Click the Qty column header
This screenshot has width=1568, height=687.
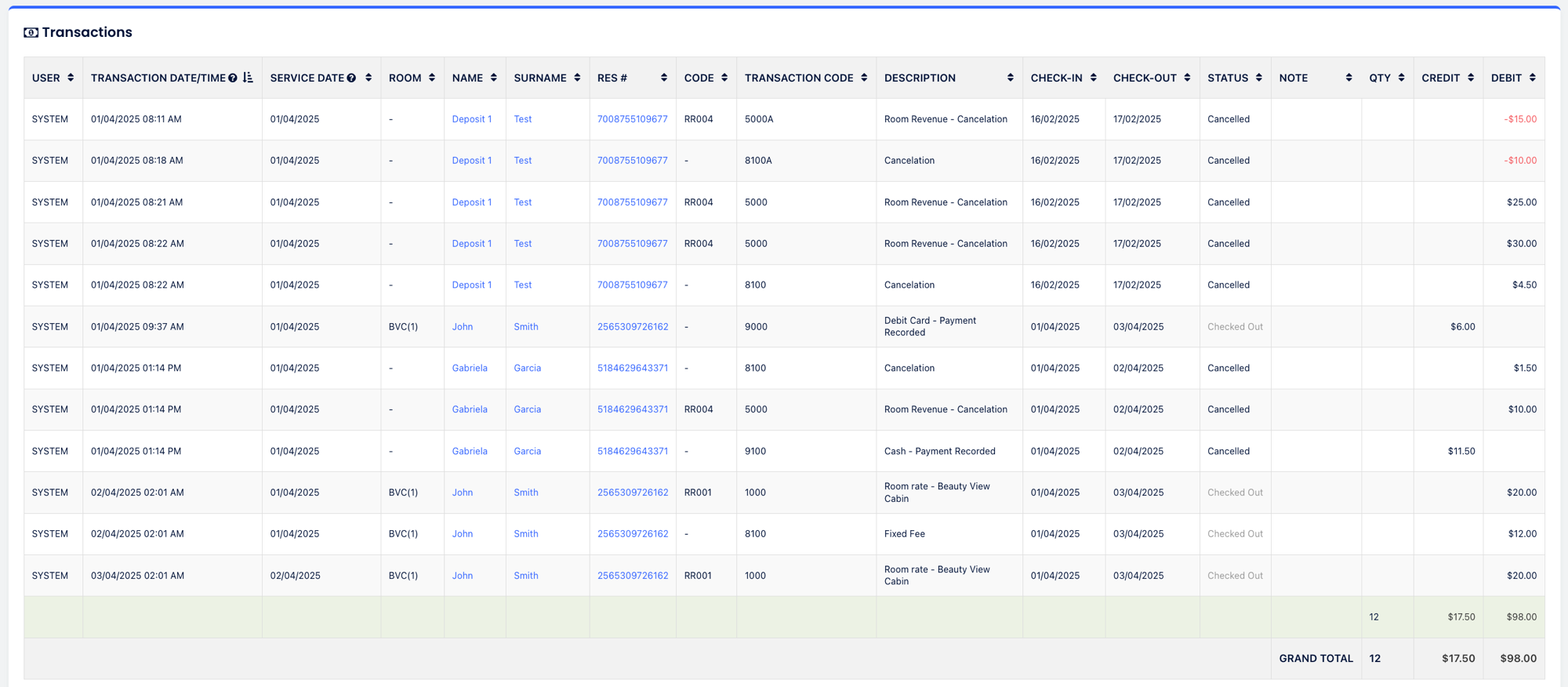pos(1380,78)
